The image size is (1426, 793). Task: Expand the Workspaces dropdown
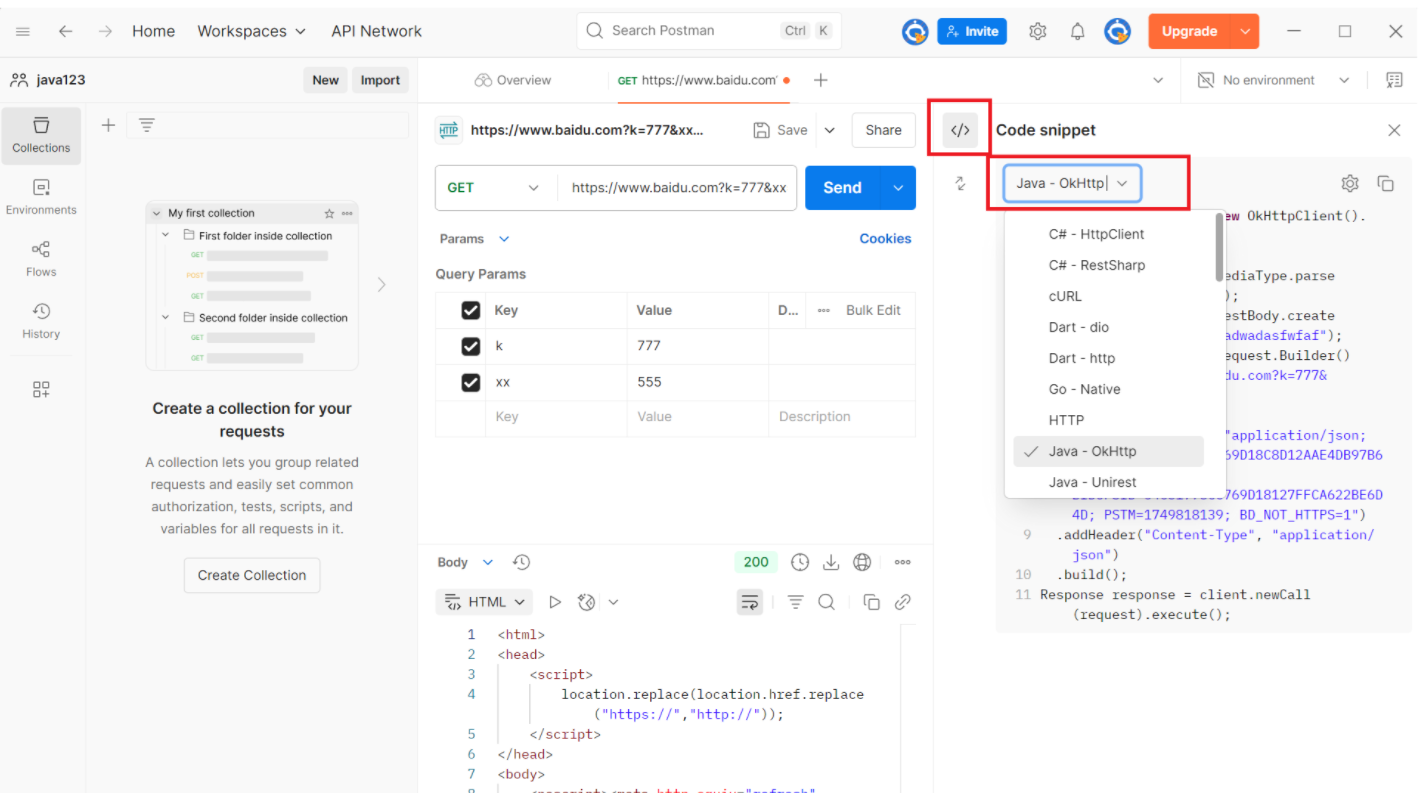click(251, 31)
